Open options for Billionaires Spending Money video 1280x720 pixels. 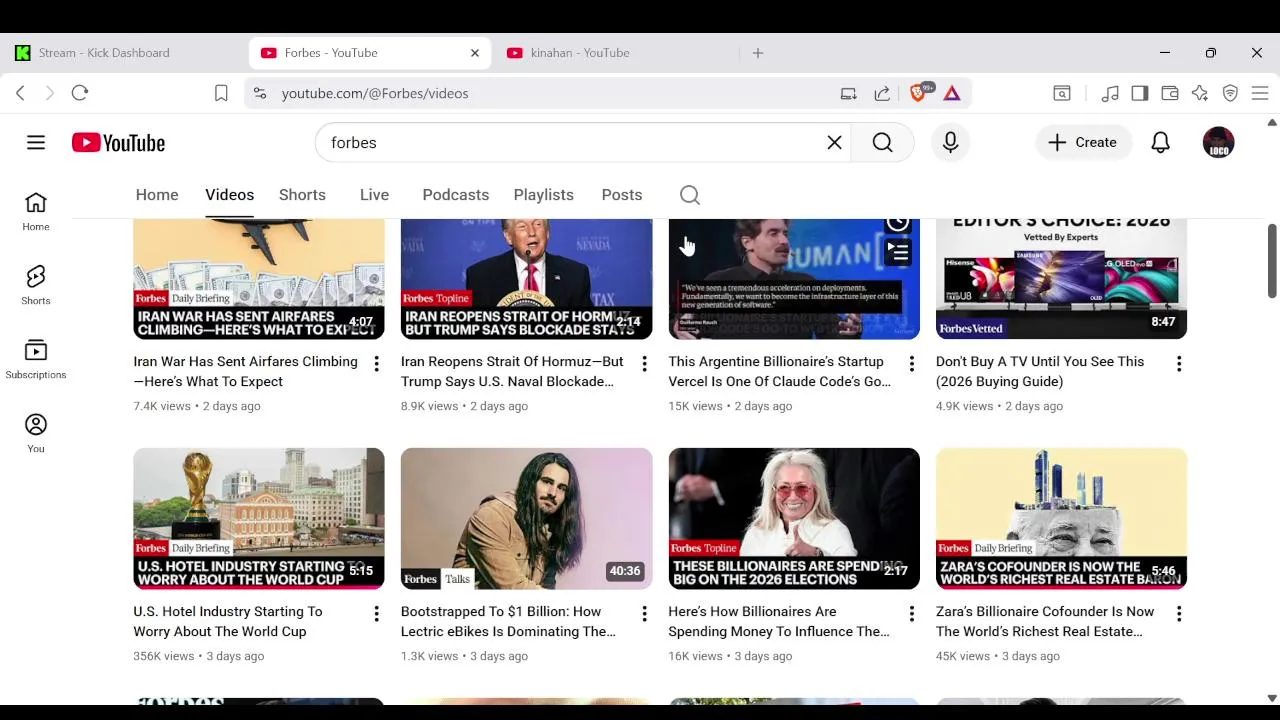[911, 614]
